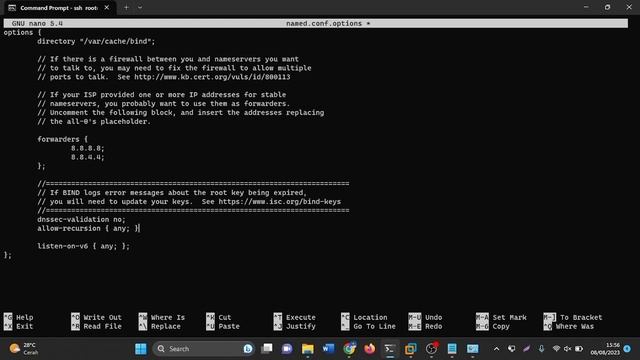Click the 8.8.8.8; forwarder entry
Screen dimensions: 640x360
pos(88,148)
